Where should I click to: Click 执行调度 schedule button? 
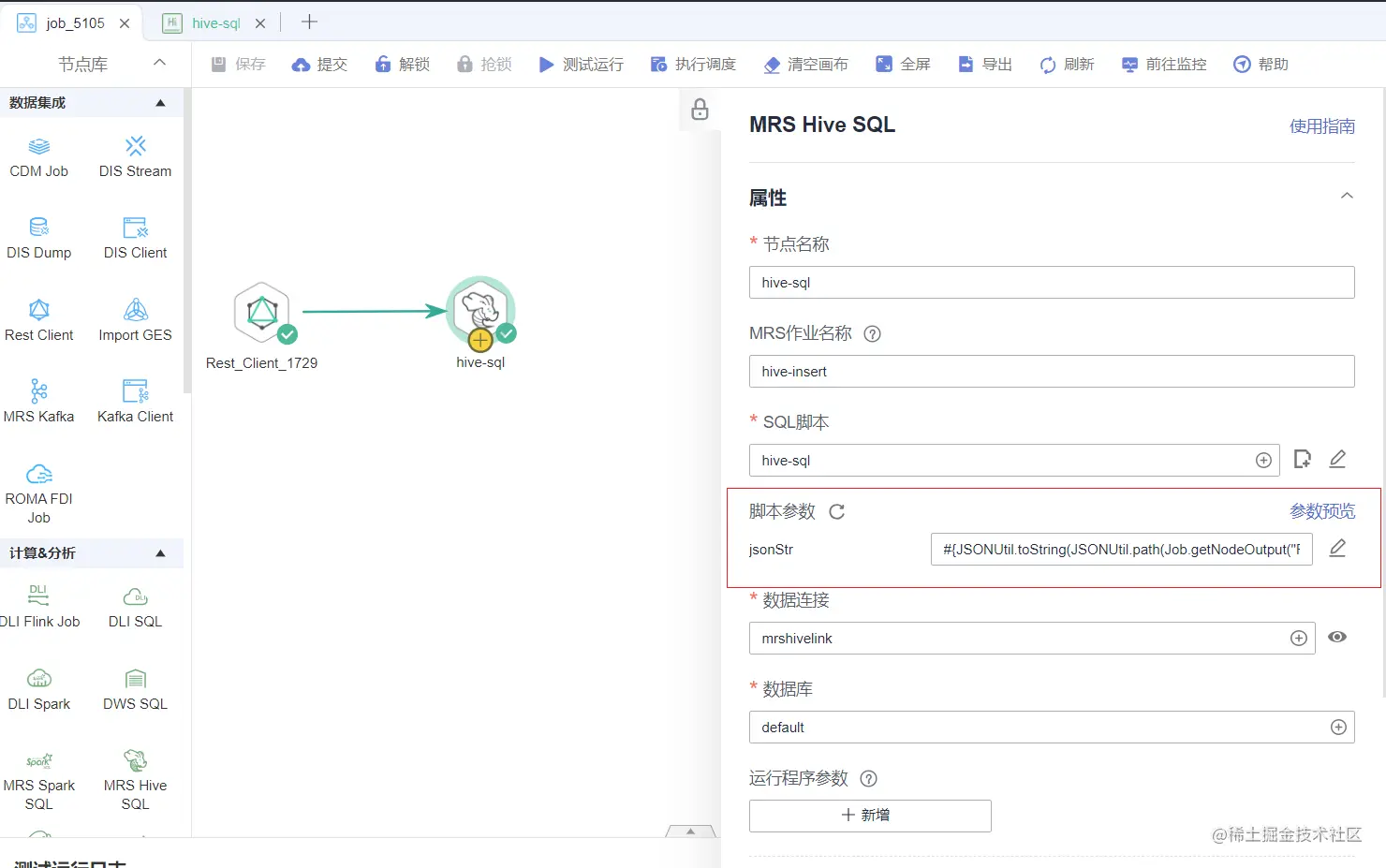(693, 64)
